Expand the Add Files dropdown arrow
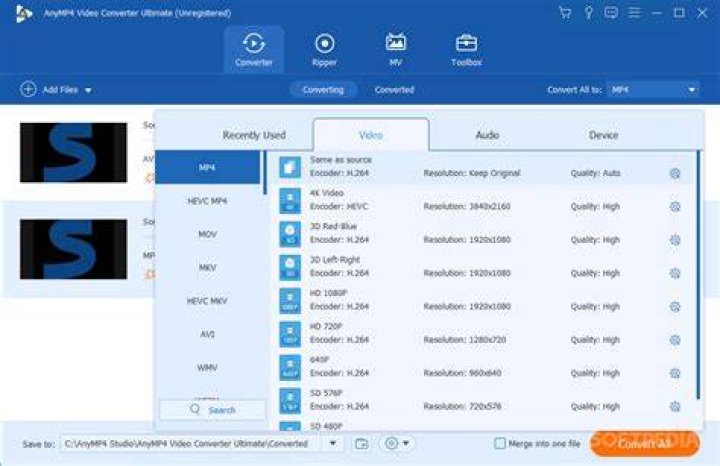Image resolution: width=720 pixels, height=466 pixels. click(88, 90)
